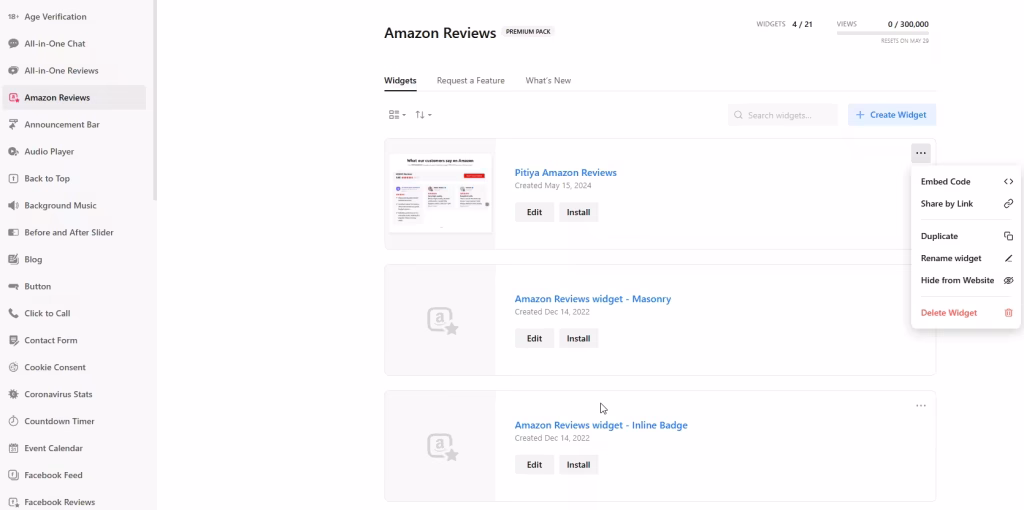Click the red trash delete icon
This screenshot has width=1024, height=510.
click(1008, 313)
